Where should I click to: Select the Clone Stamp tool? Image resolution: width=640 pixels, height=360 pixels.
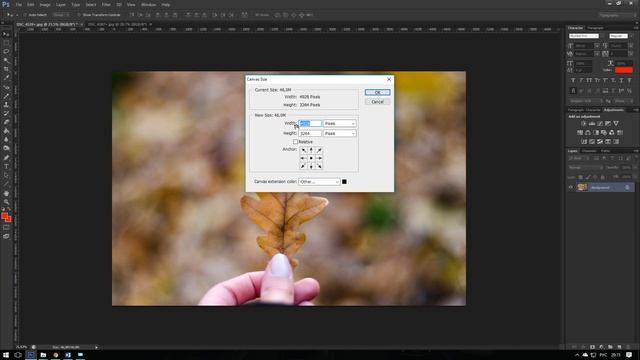pyautogui.click(x=6, y=104)
